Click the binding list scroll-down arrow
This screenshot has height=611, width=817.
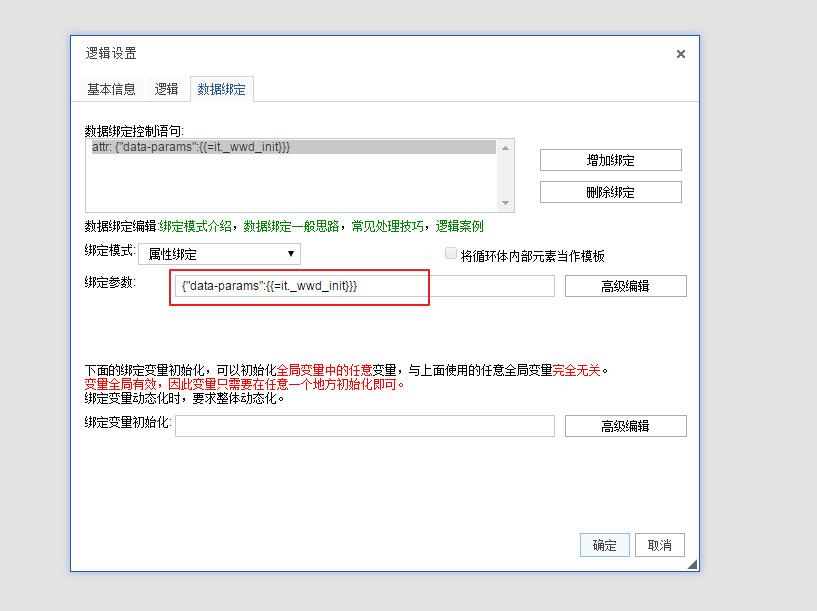point(506,203)
